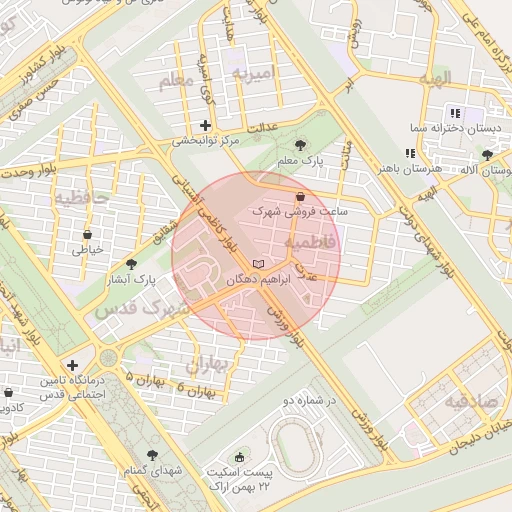Click the tree icon of بوستان الاله
The width and height of the screenshot is (512, 512).
point(487,155)
